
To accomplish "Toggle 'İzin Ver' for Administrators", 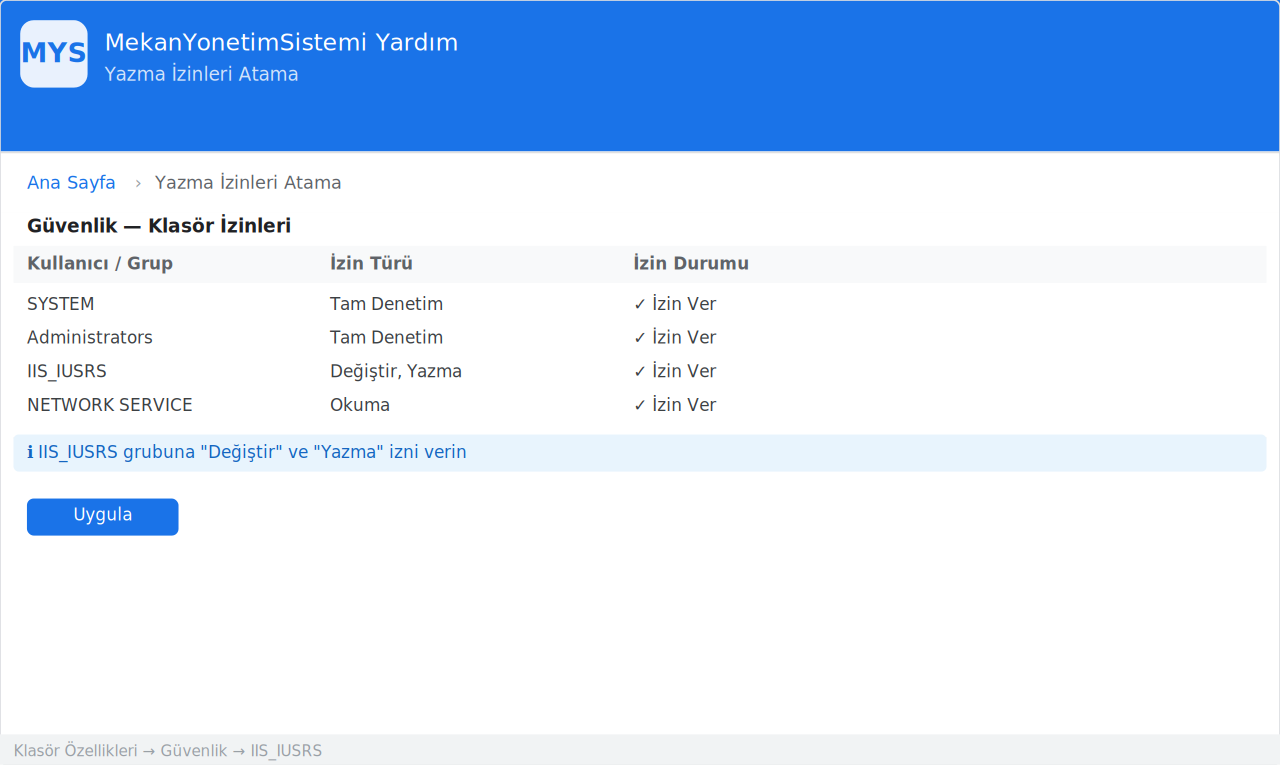I will click(675, 338).
